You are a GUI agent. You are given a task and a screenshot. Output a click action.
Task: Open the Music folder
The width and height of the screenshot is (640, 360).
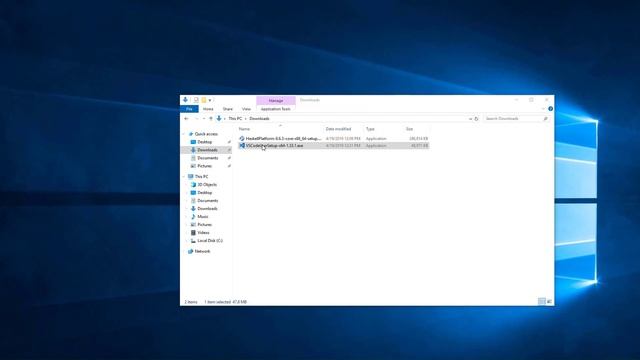[203, 217]
